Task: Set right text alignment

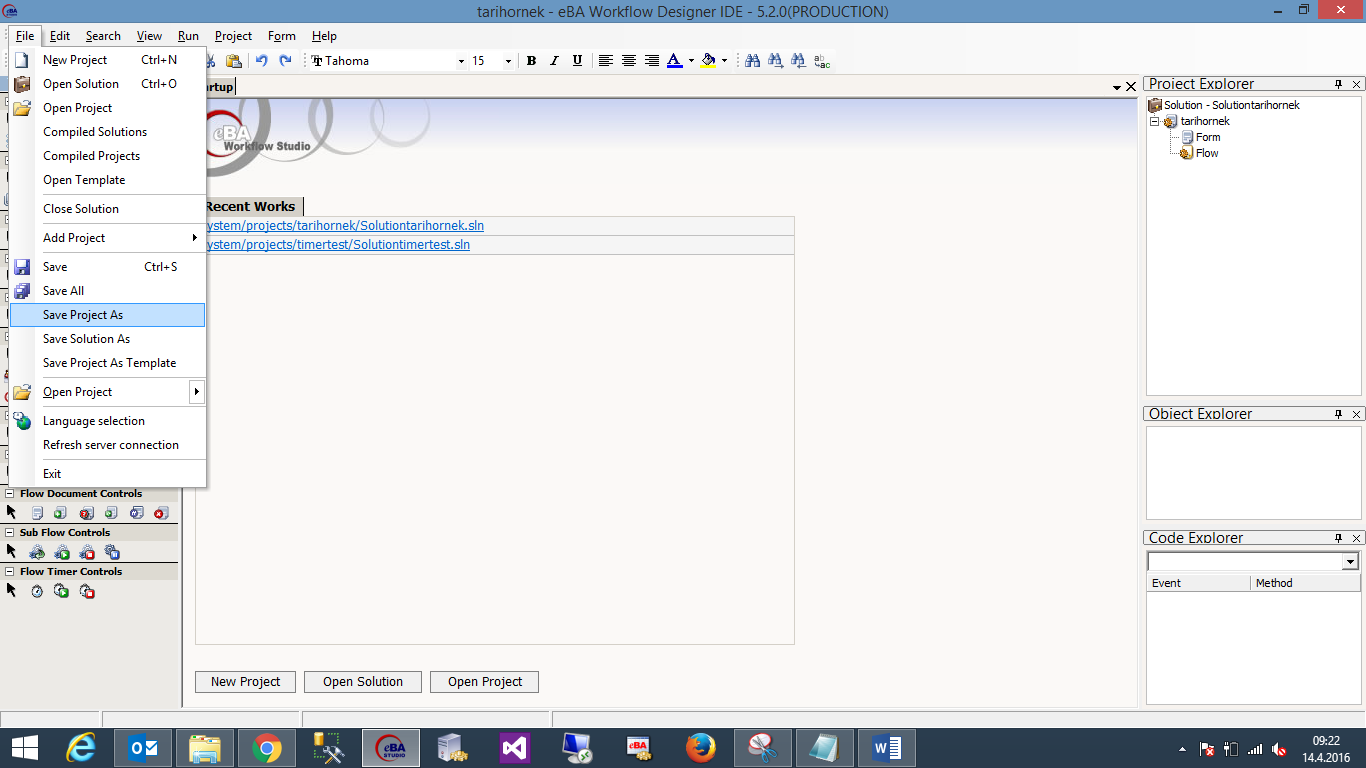Action: (x=651, y=61)
